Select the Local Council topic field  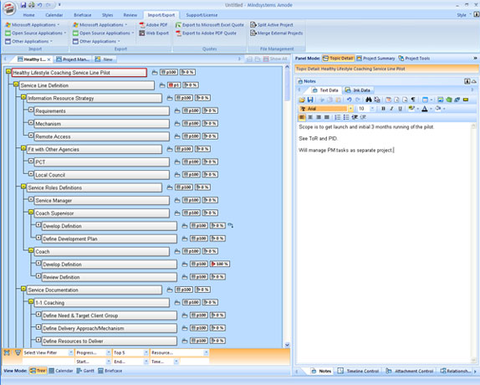coord(102,175)
